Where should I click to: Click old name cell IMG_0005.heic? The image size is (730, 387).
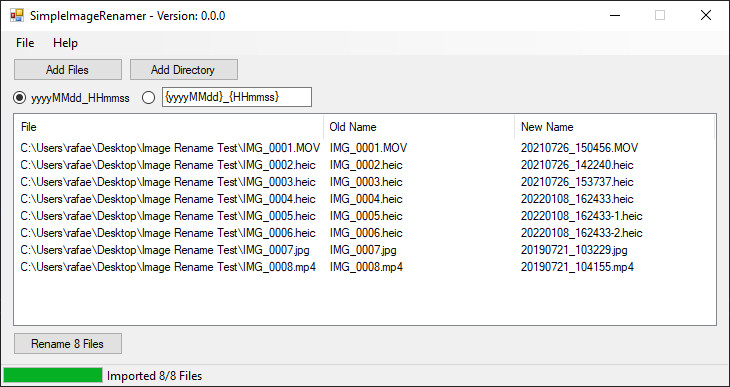pyautogui.click(x=366, y=216)
